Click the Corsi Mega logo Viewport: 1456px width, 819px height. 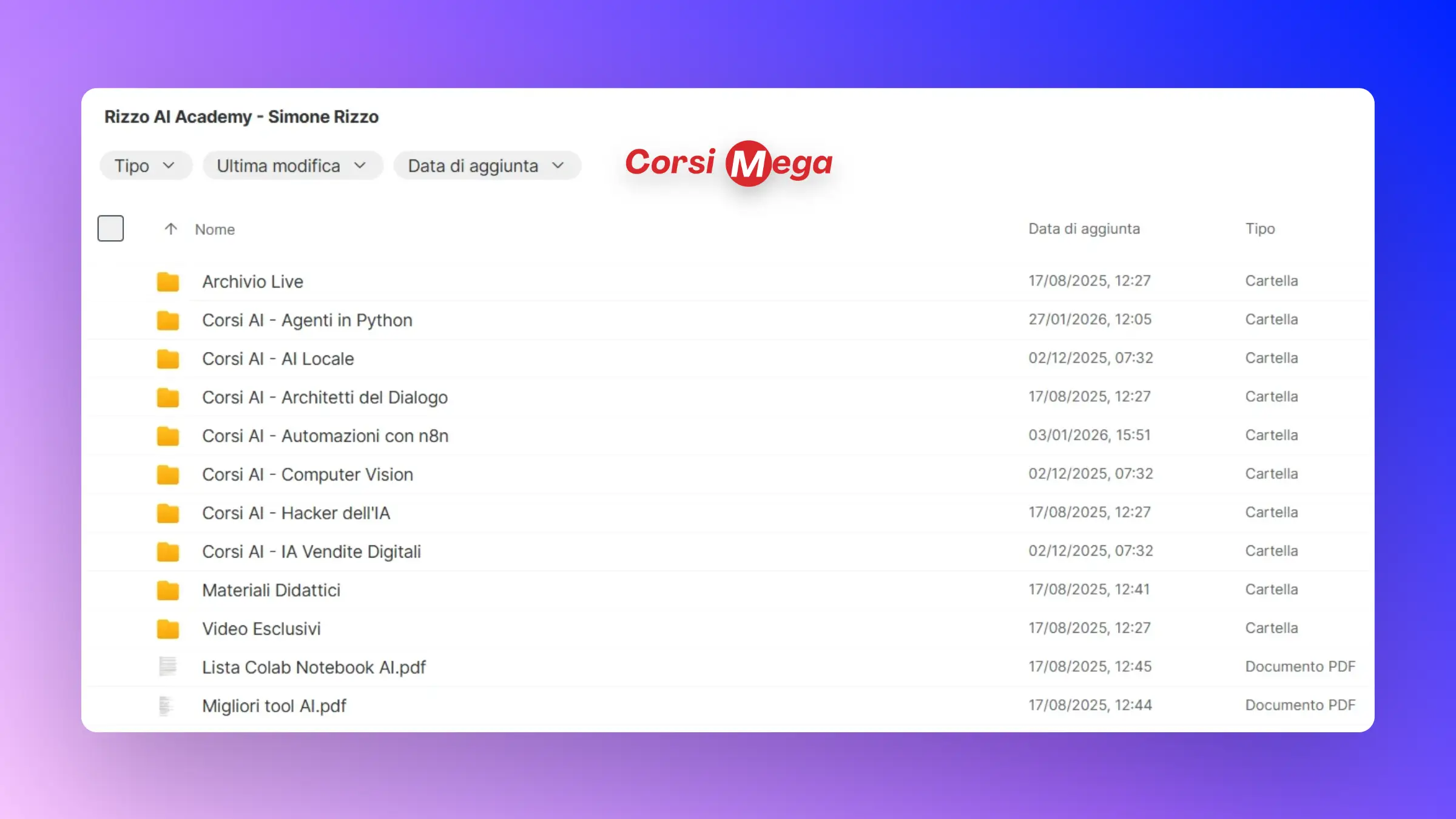click(x=729, y=163)
